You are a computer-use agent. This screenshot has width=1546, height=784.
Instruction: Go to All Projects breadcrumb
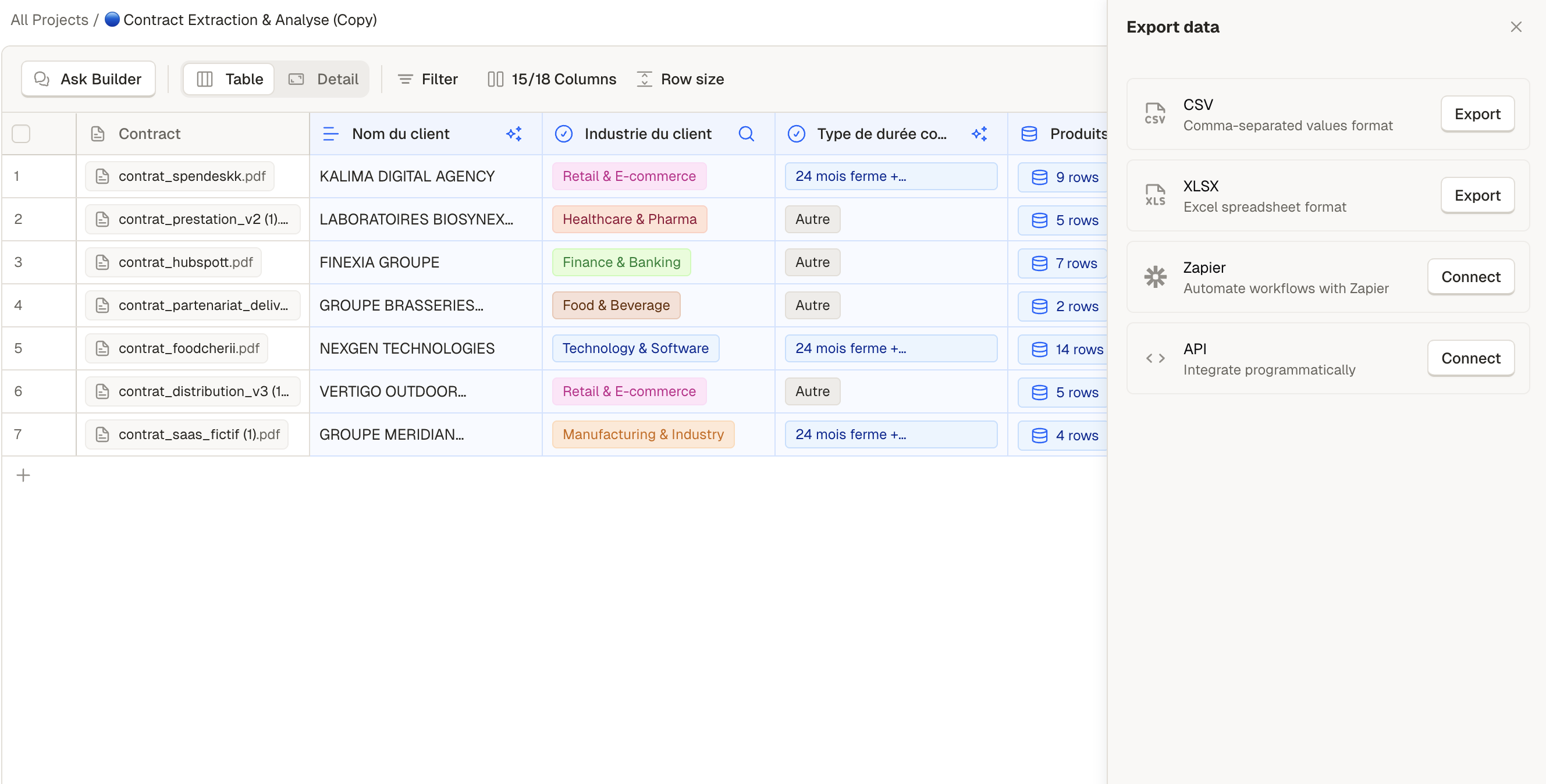(x=49, y=20)
